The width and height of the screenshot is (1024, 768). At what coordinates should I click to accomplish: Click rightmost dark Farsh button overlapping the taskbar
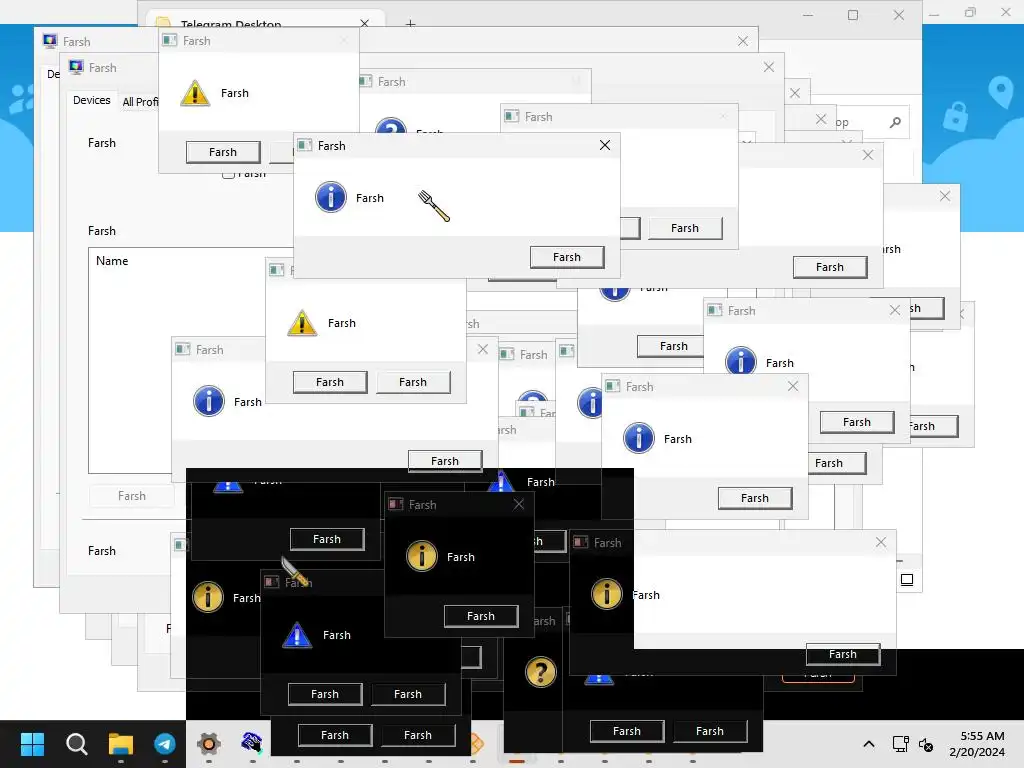(x=710, y=731)
